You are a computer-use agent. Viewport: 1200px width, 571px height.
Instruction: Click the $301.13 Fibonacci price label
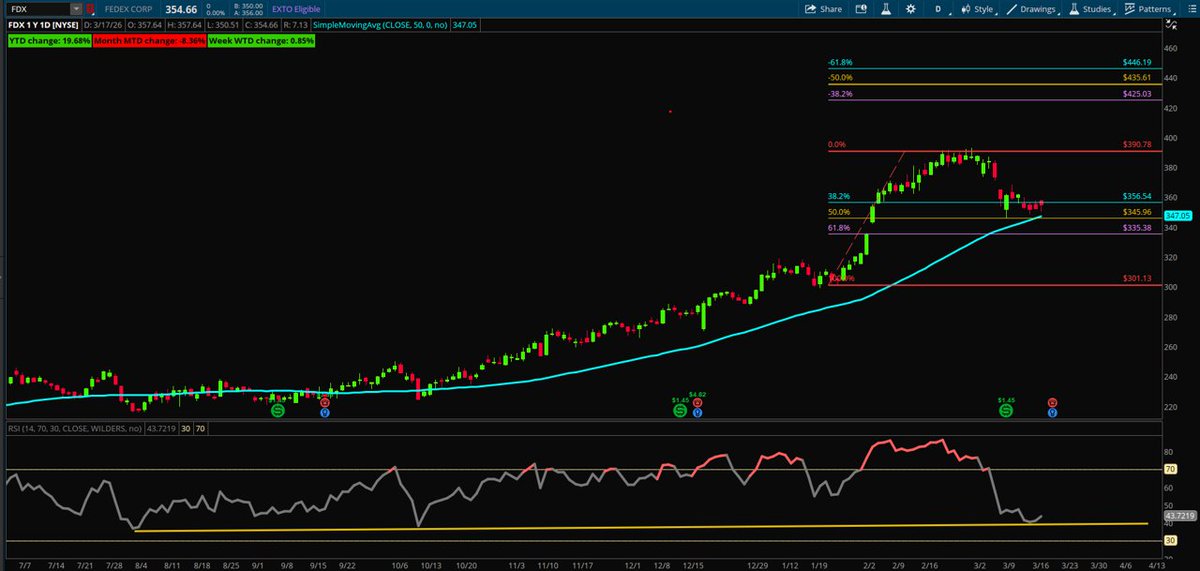1138,279
